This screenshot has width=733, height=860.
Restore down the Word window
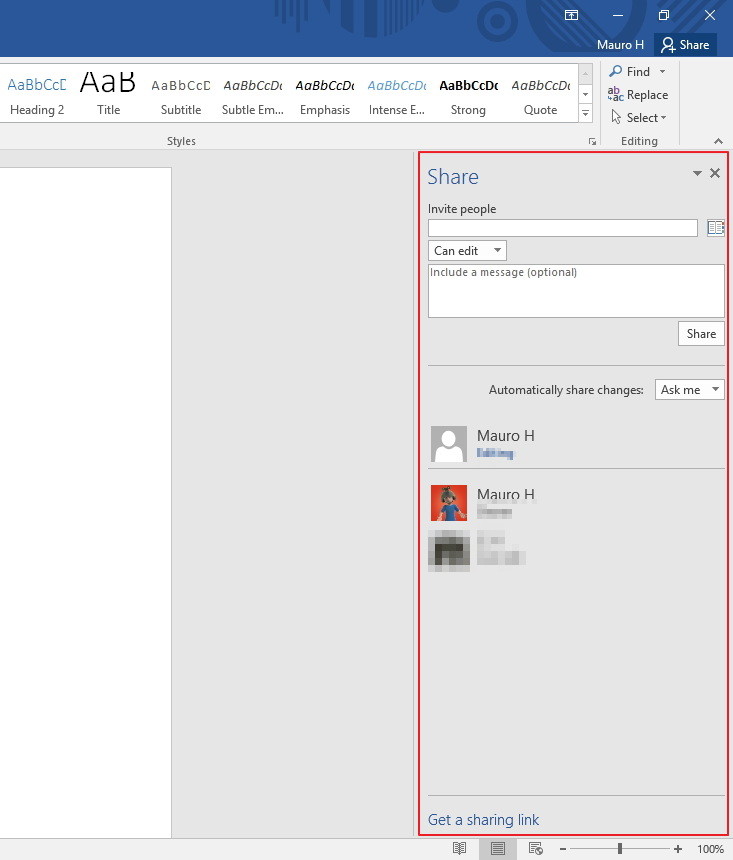tap(664, 15)
